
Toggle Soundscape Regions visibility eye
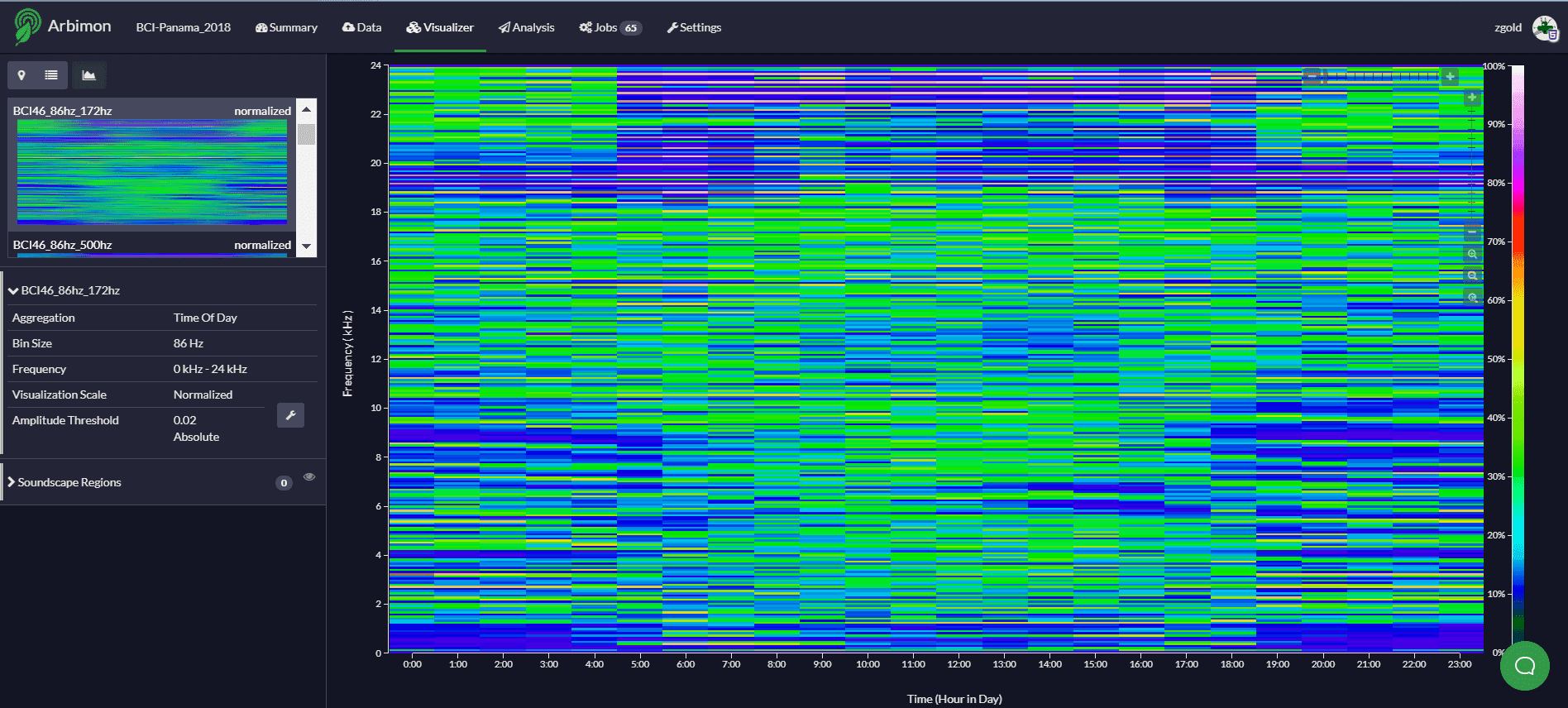coord(309,477)
